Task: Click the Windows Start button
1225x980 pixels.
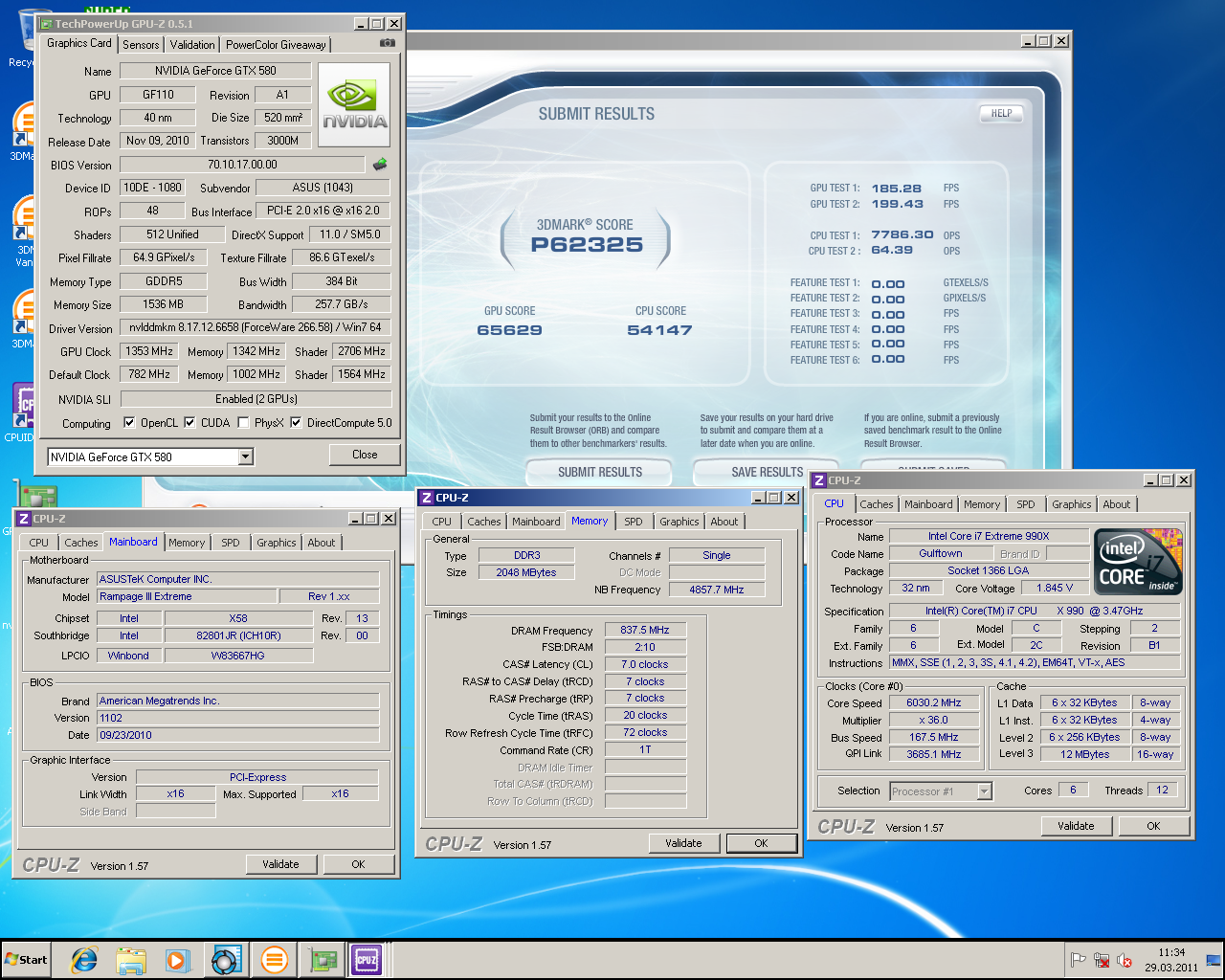Action: pos(27,960)
